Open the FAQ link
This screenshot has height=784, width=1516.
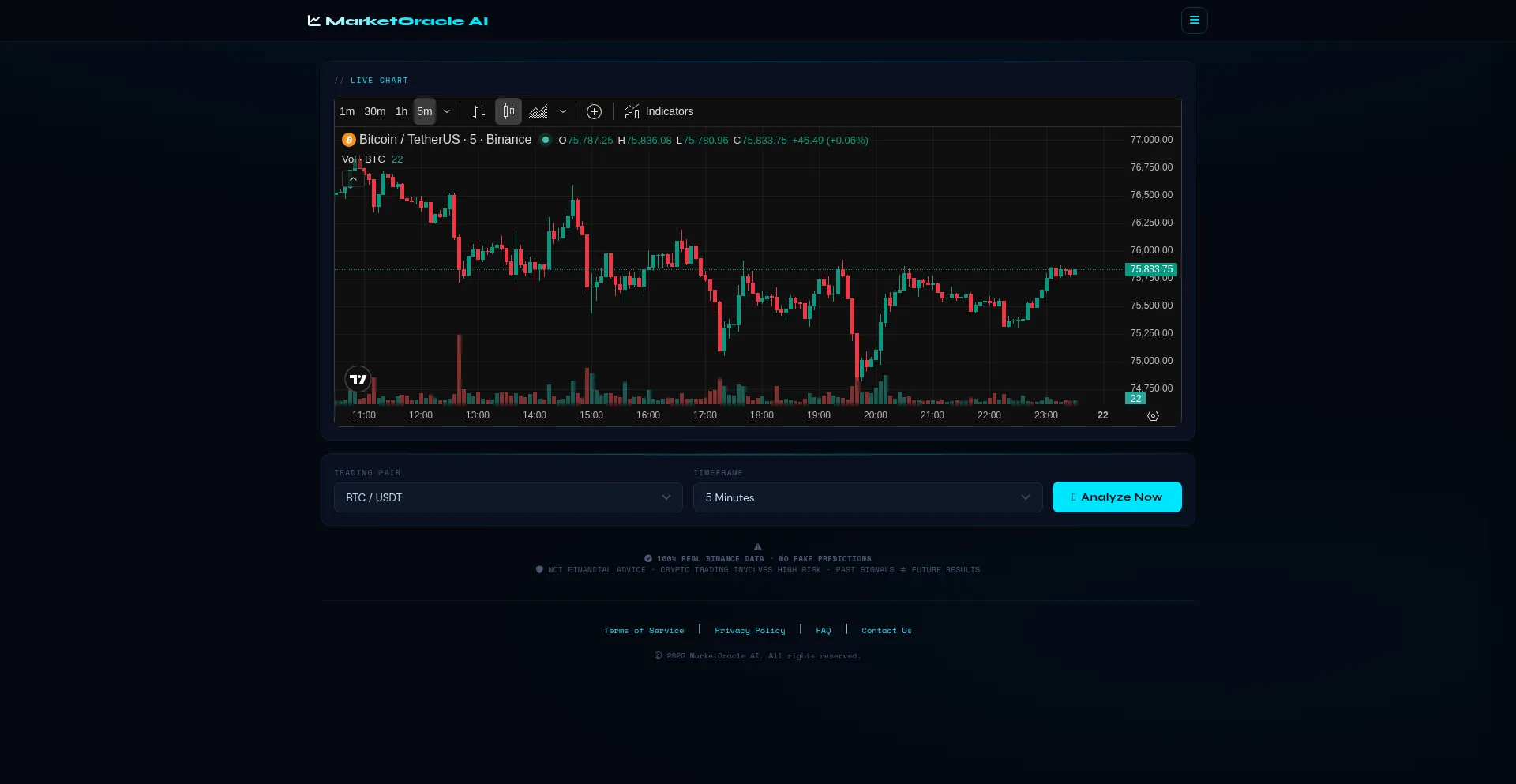click(x=824, y=631)
